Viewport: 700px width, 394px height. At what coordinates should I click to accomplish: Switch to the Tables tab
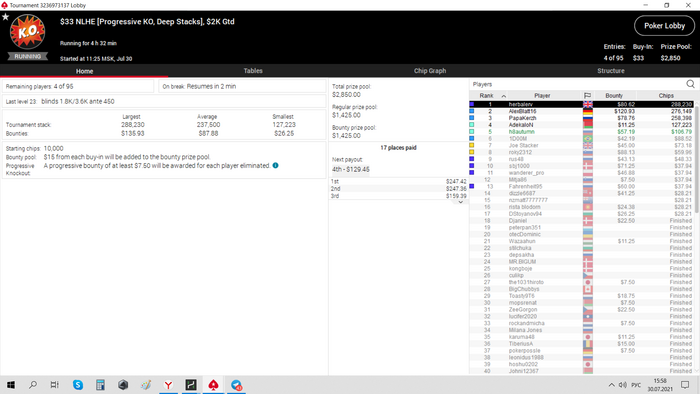(x=253, y=71)
